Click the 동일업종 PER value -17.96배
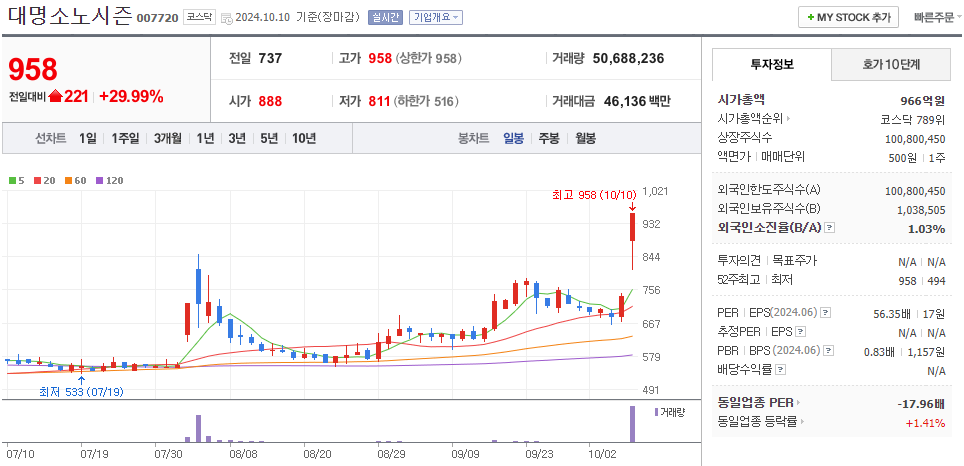964x466 pixels. click(921, 404)
